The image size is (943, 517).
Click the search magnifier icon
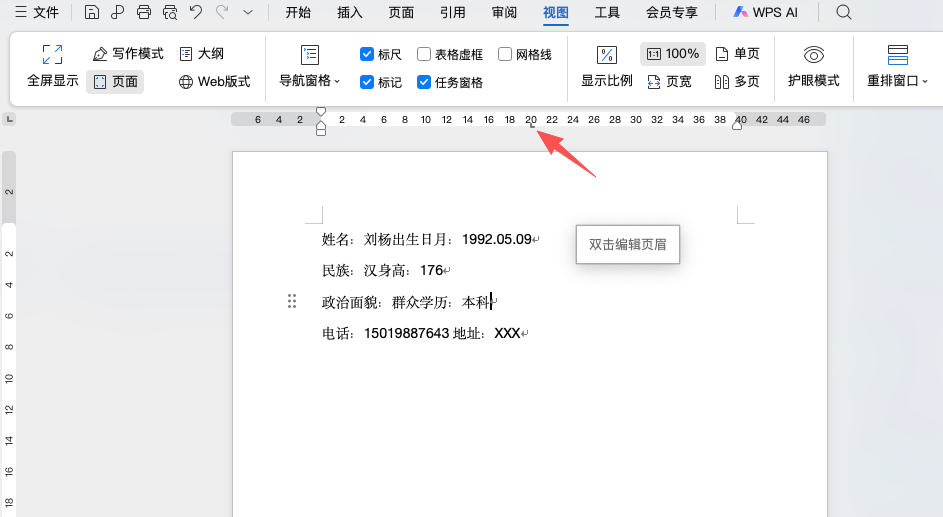pos(844,12)
